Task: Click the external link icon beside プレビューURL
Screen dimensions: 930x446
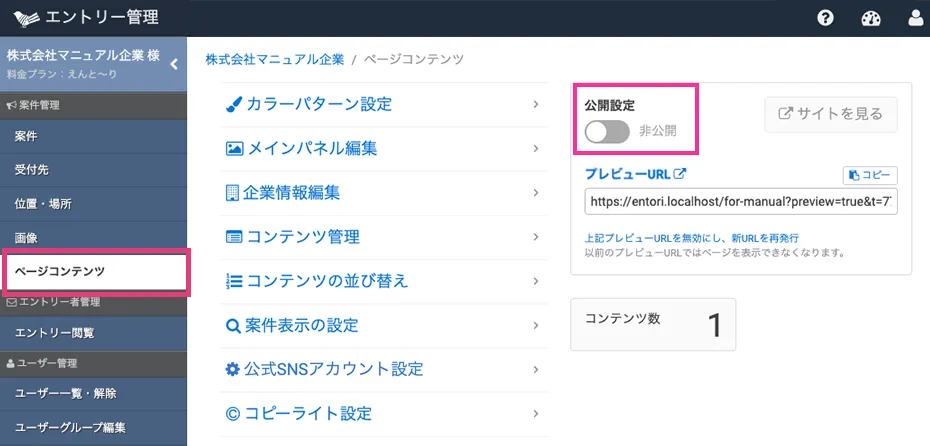Action: (x=680, y=174)
